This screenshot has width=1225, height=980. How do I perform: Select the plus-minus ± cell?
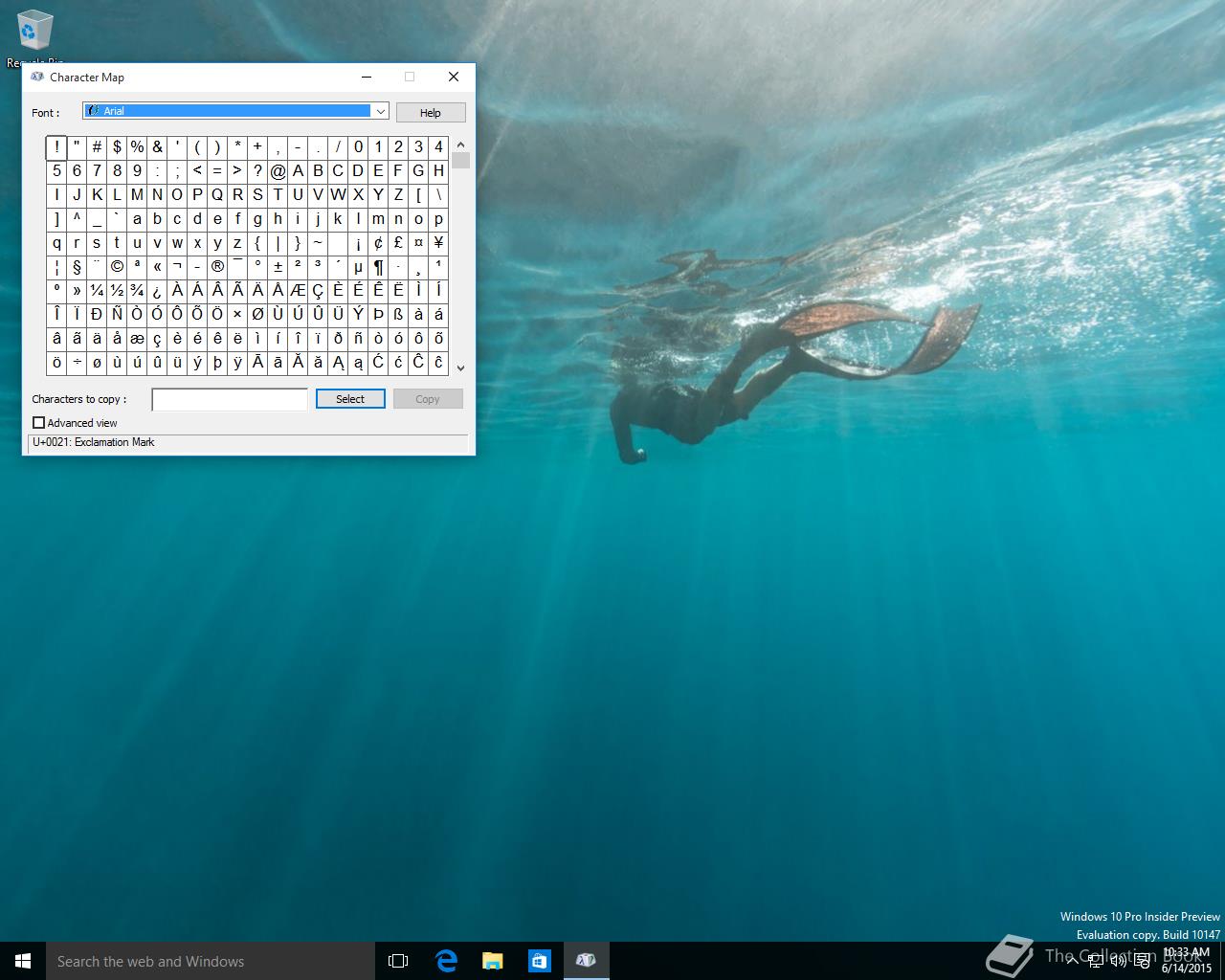pos(278,266)
